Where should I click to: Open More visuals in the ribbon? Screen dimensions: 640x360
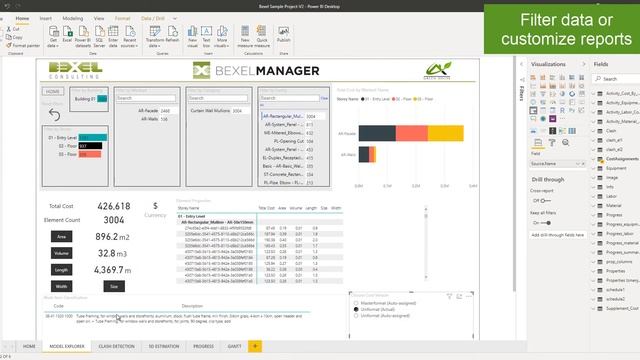pos(222,37)
